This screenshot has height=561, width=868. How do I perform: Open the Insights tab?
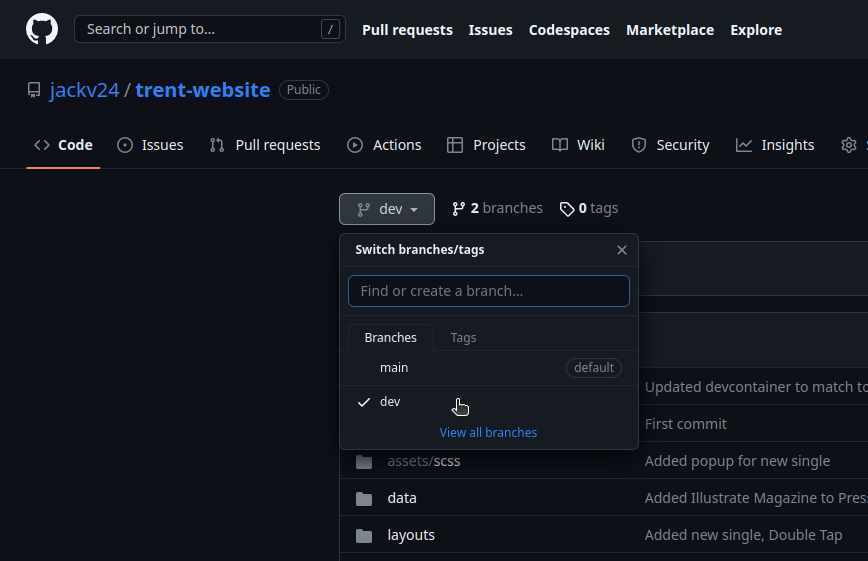[775, 145]
